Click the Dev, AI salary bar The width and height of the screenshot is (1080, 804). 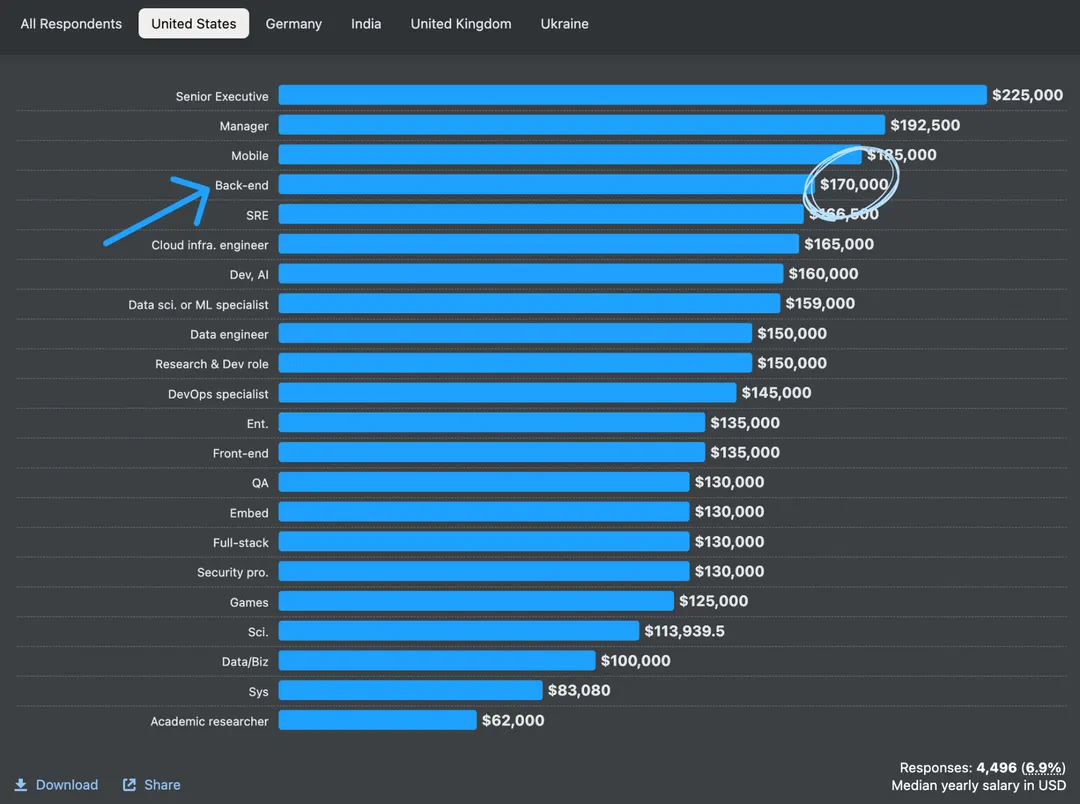click(530, 274)
